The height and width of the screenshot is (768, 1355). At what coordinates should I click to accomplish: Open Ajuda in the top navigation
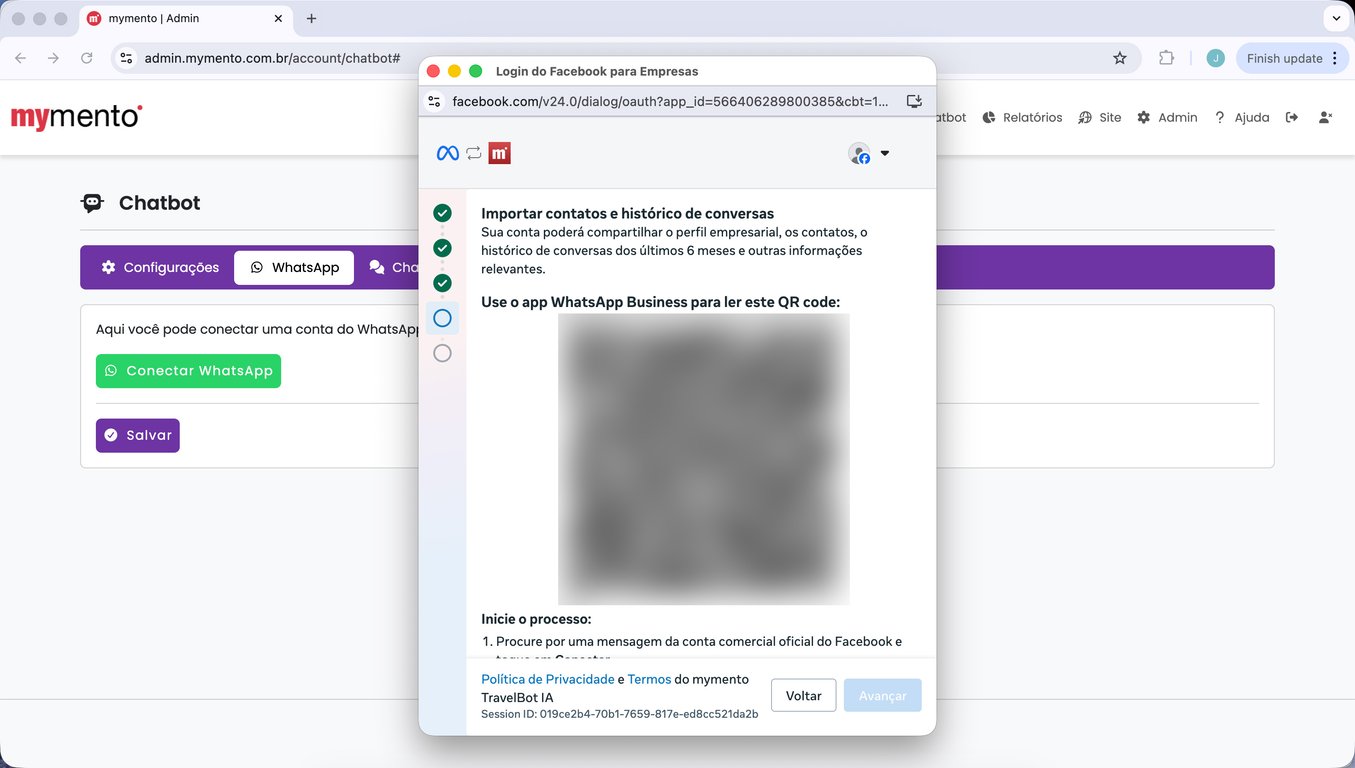pos(1241,117)
